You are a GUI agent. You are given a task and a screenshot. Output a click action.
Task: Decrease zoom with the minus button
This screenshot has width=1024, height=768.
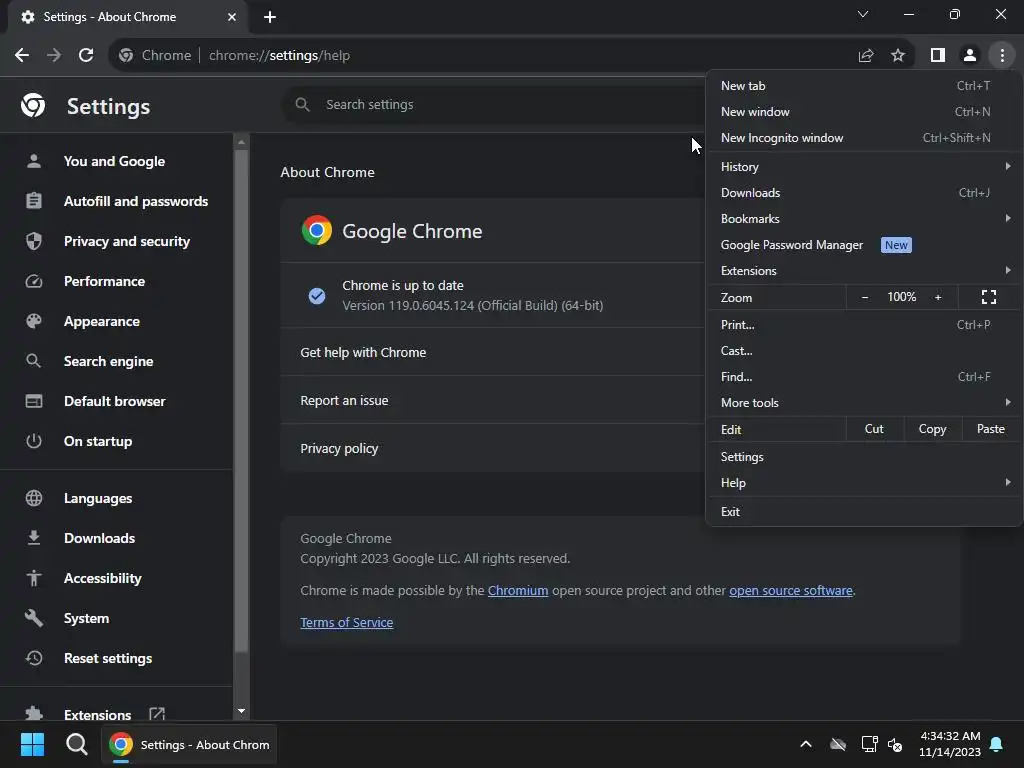(x=865, y=297)
